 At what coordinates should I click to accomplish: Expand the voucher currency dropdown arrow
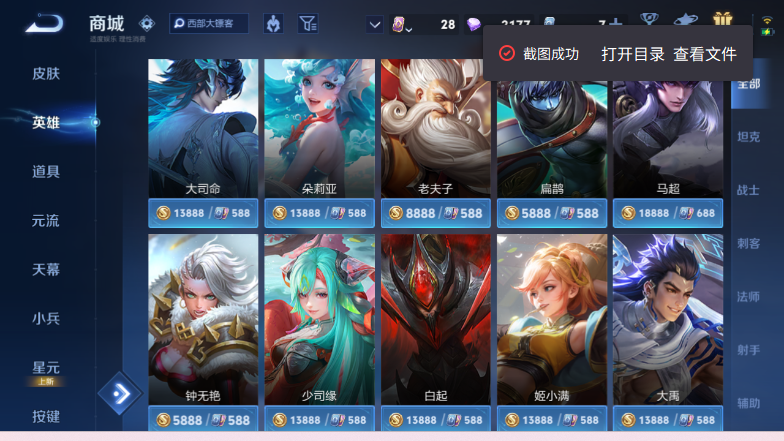(409, 30)
